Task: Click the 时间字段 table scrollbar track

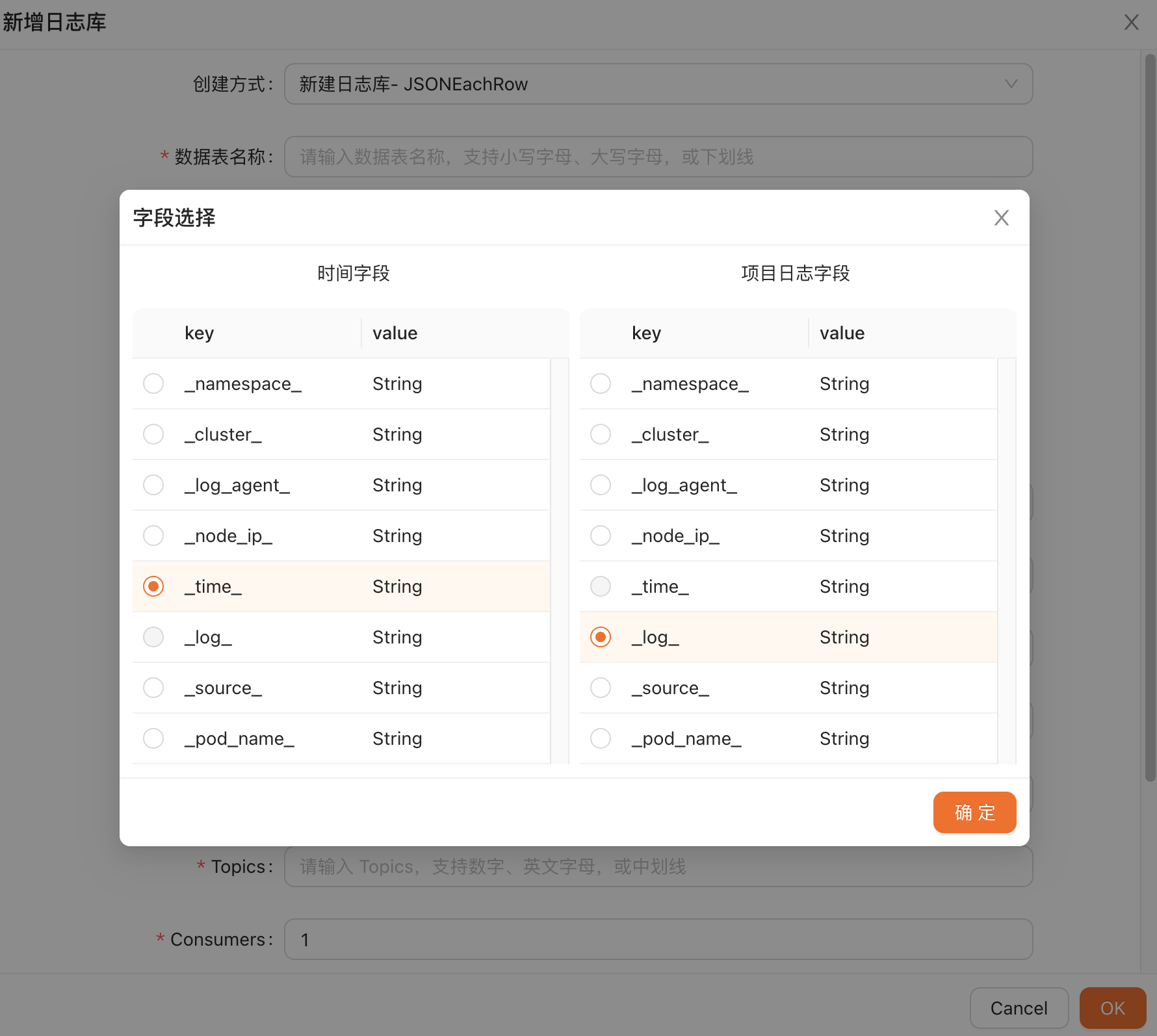Action: coord(559,561)
